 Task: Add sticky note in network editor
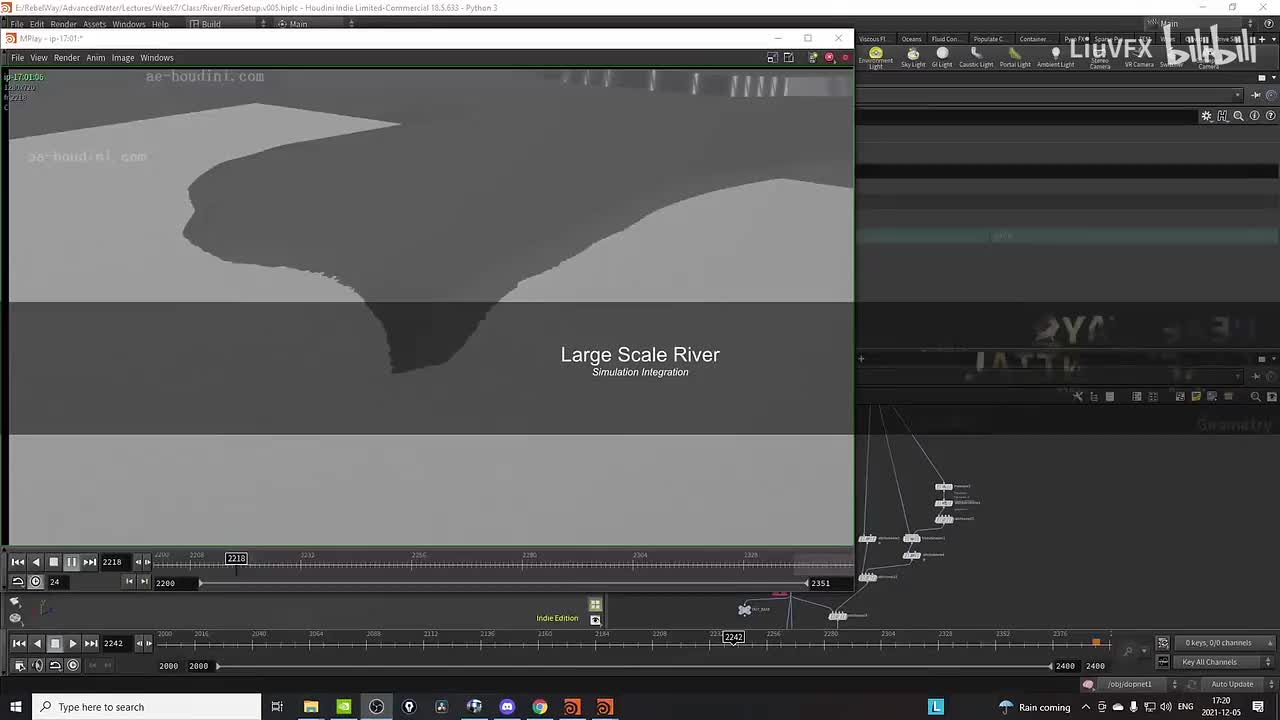coord(1196,397)
